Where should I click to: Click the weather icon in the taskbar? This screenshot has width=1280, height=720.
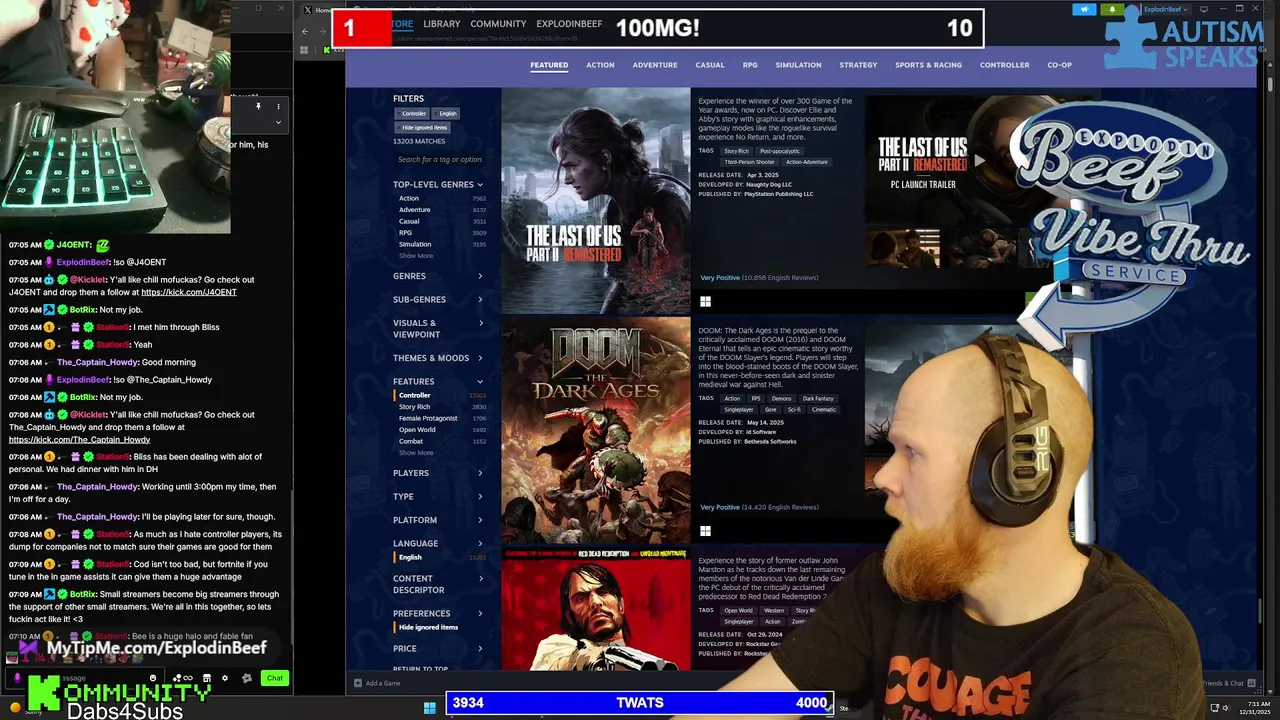tap(15, 708)
